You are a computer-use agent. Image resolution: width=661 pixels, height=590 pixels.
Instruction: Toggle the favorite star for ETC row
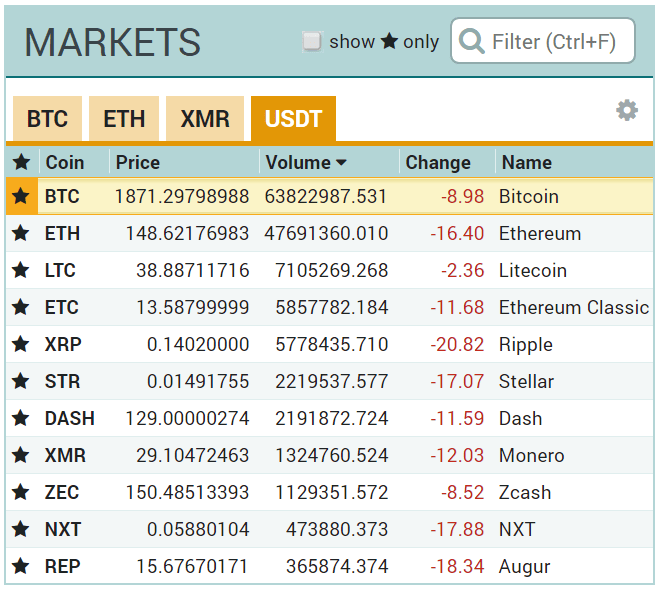point(21,307)
